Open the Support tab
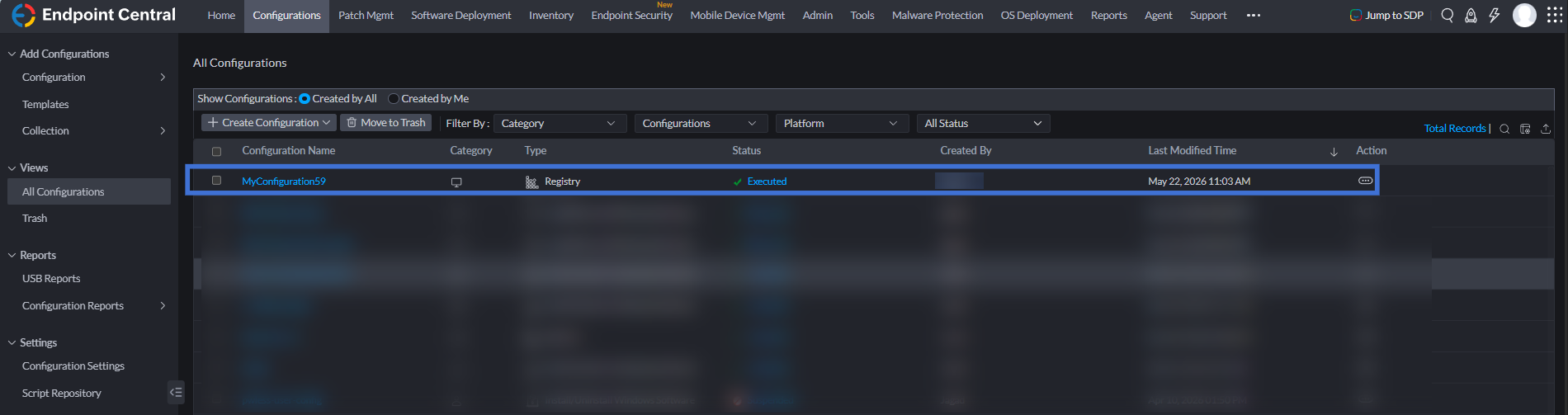Screen dimensions: 1568x415 (1208, 15)
